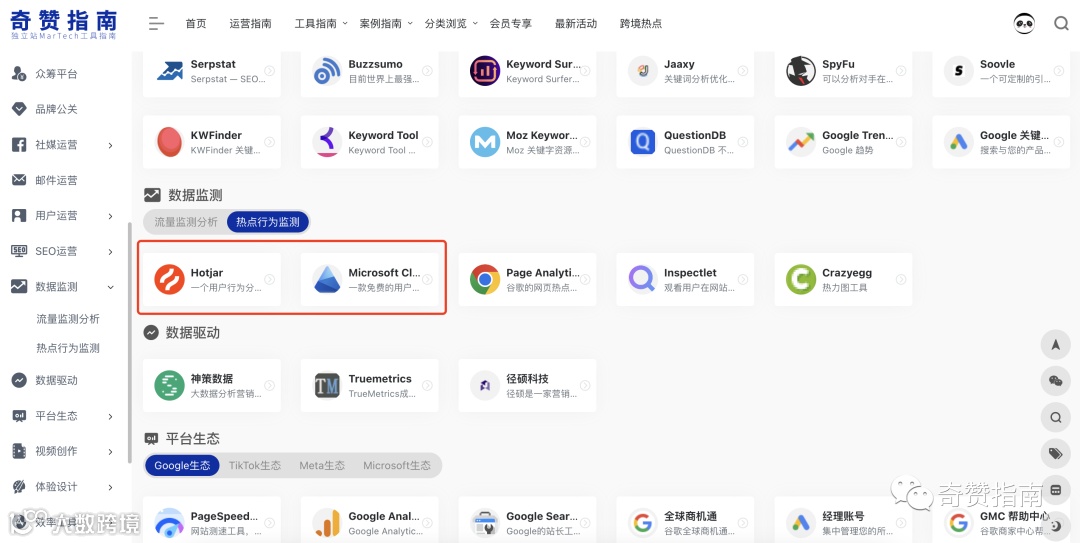Click the arrow button on Hotjar card
The height and width of the screenshot is (543, 1080).
click(x=269, y=279)
